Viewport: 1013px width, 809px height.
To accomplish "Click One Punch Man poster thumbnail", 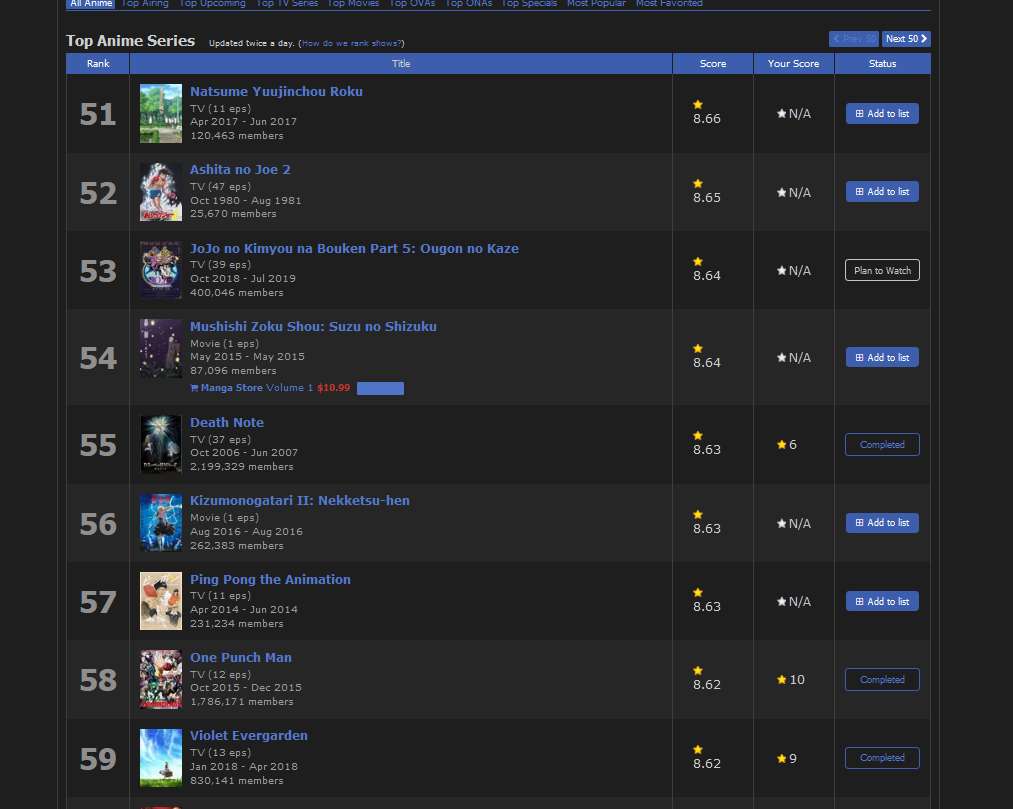I will click(x=161, y=680).
